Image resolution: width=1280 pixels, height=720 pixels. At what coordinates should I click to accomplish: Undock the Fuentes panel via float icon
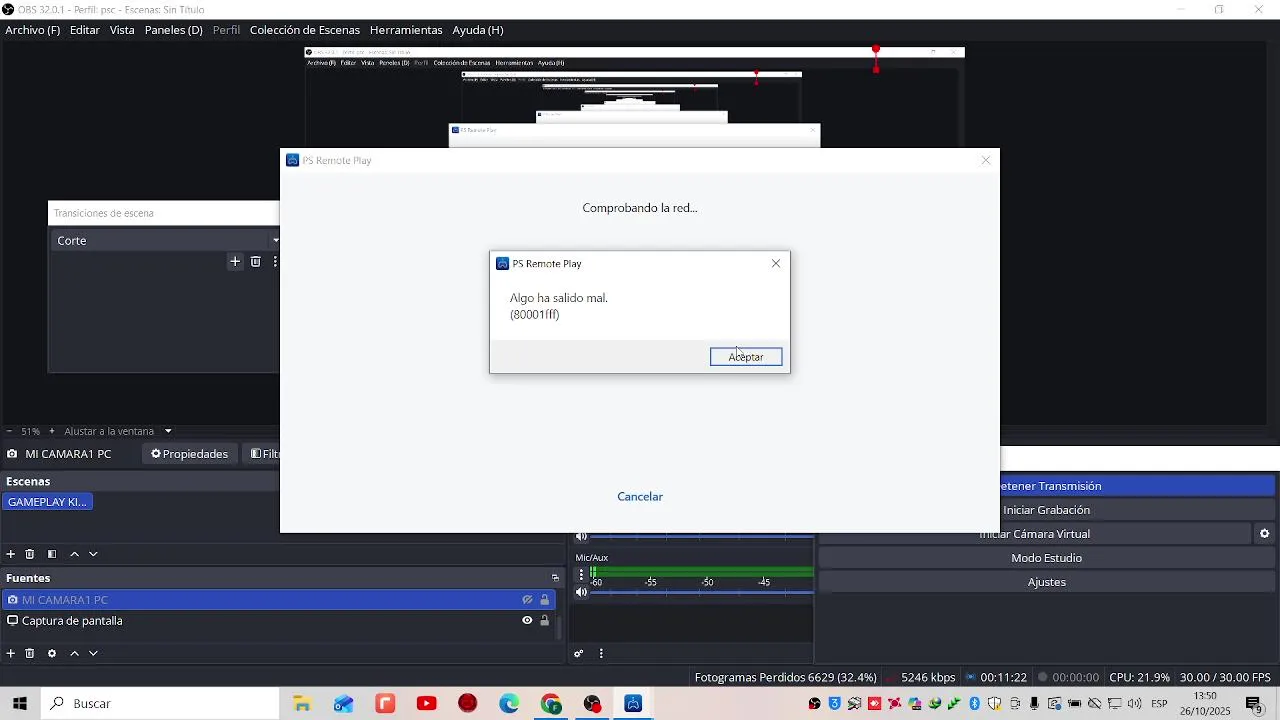point(555,578)
